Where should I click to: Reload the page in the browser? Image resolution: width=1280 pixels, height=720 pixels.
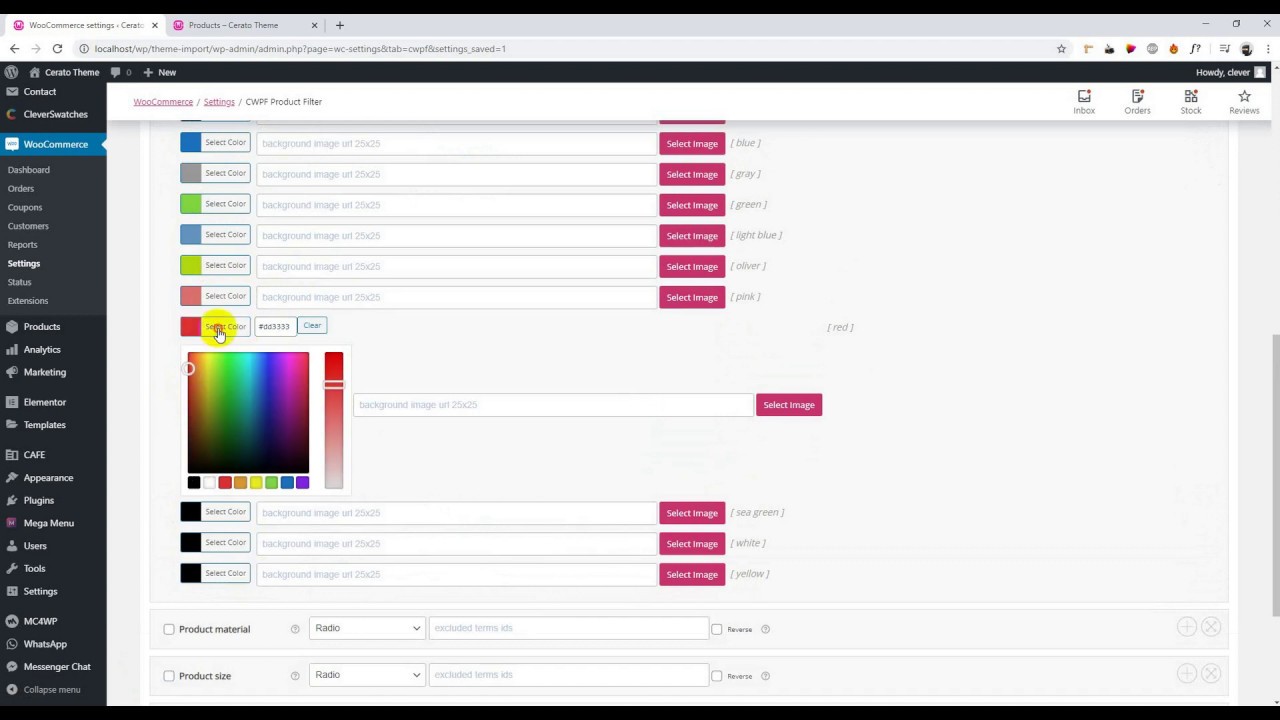(x=57, y=49)
